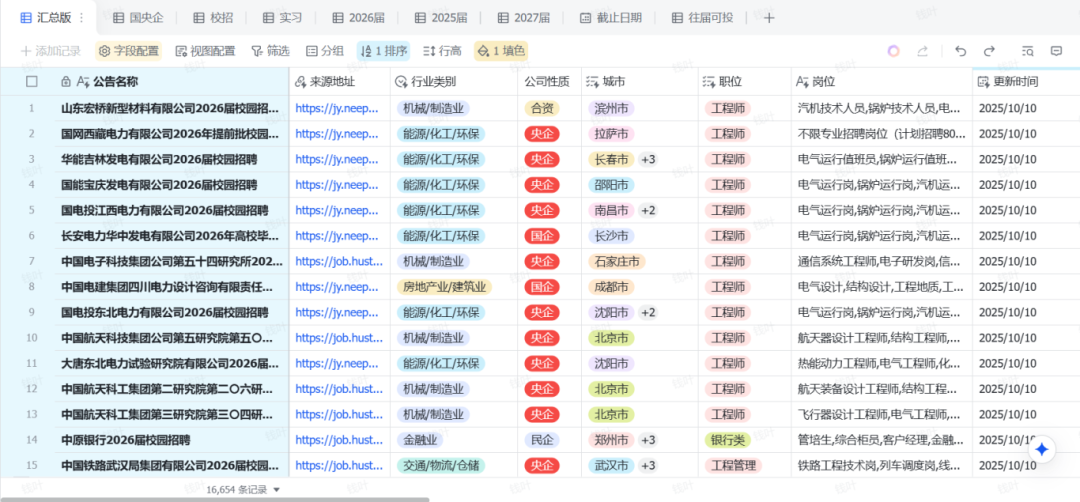
Task: Click the blue sparkle assistant button
Action: pyautogui.click(x=1042, y=449)
